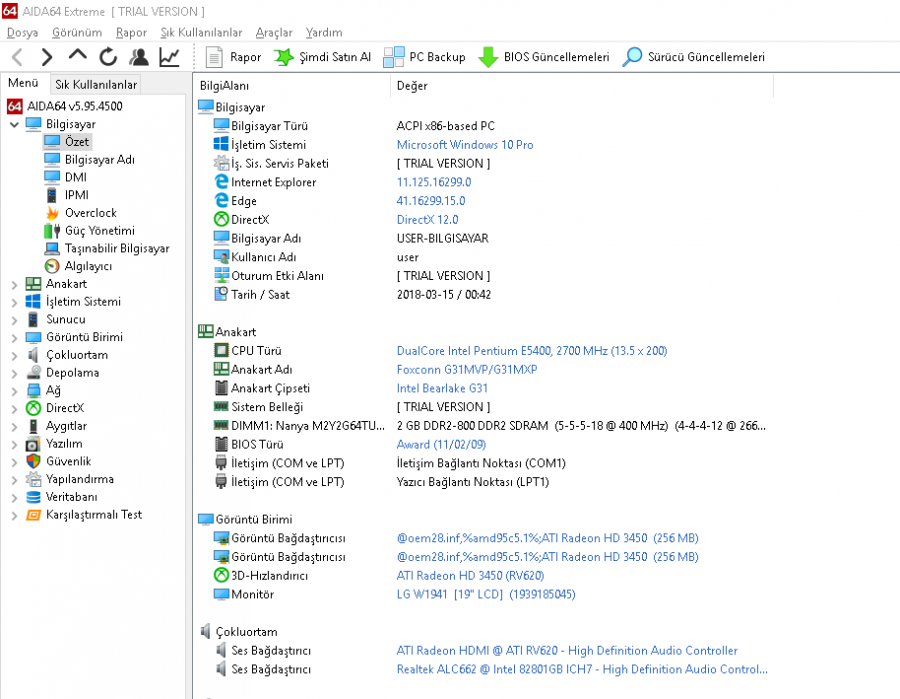Open the user manager person icon
The width and height of the screenshot is (900, 699).
[138, 57]
